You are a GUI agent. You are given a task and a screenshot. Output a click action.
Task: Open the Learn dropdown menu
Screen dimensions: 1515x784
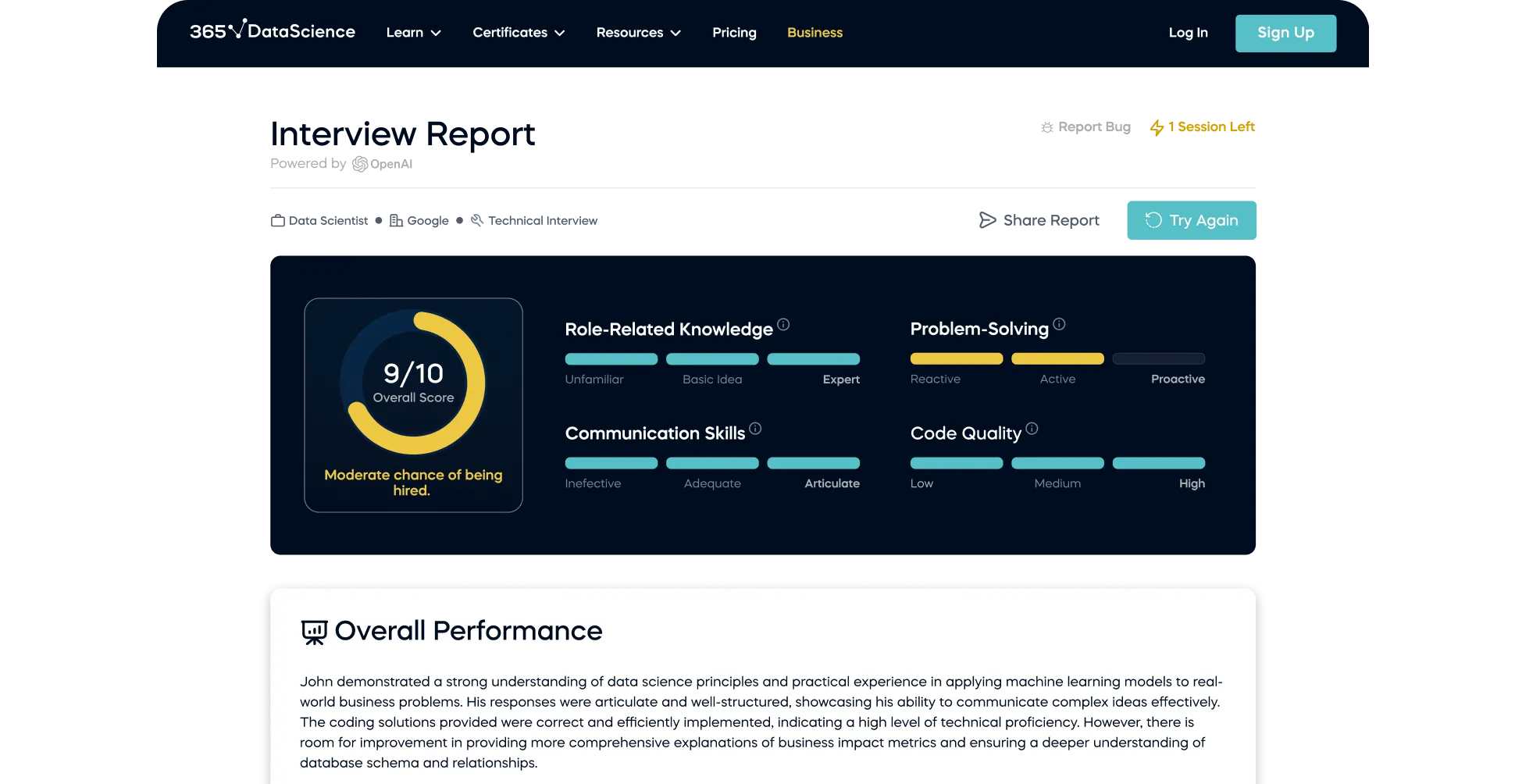pos(413,33)
